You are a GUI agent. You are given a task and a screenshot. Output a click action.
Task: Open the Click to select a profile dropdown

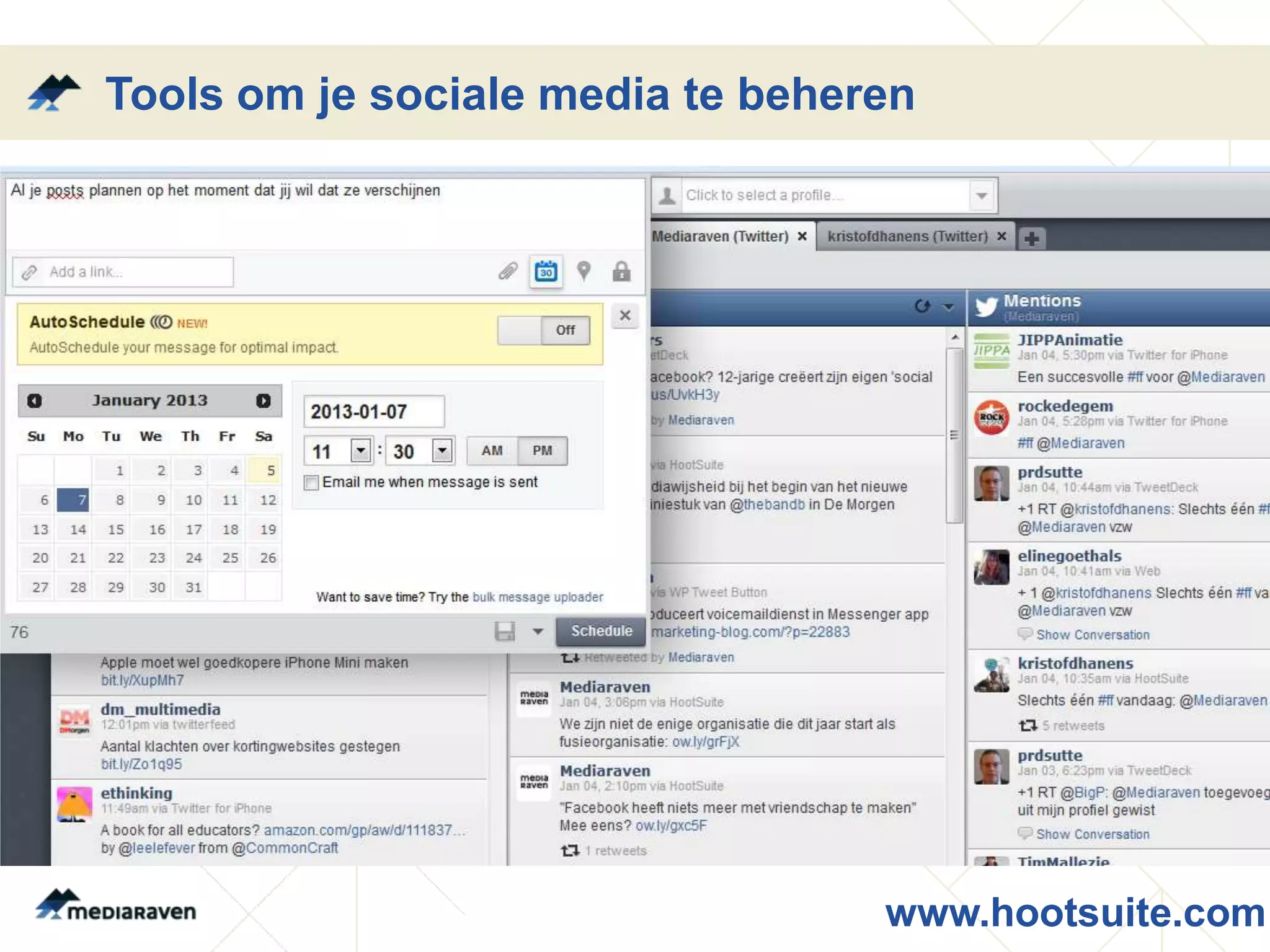pyautogui.click(x=982, y=195)
